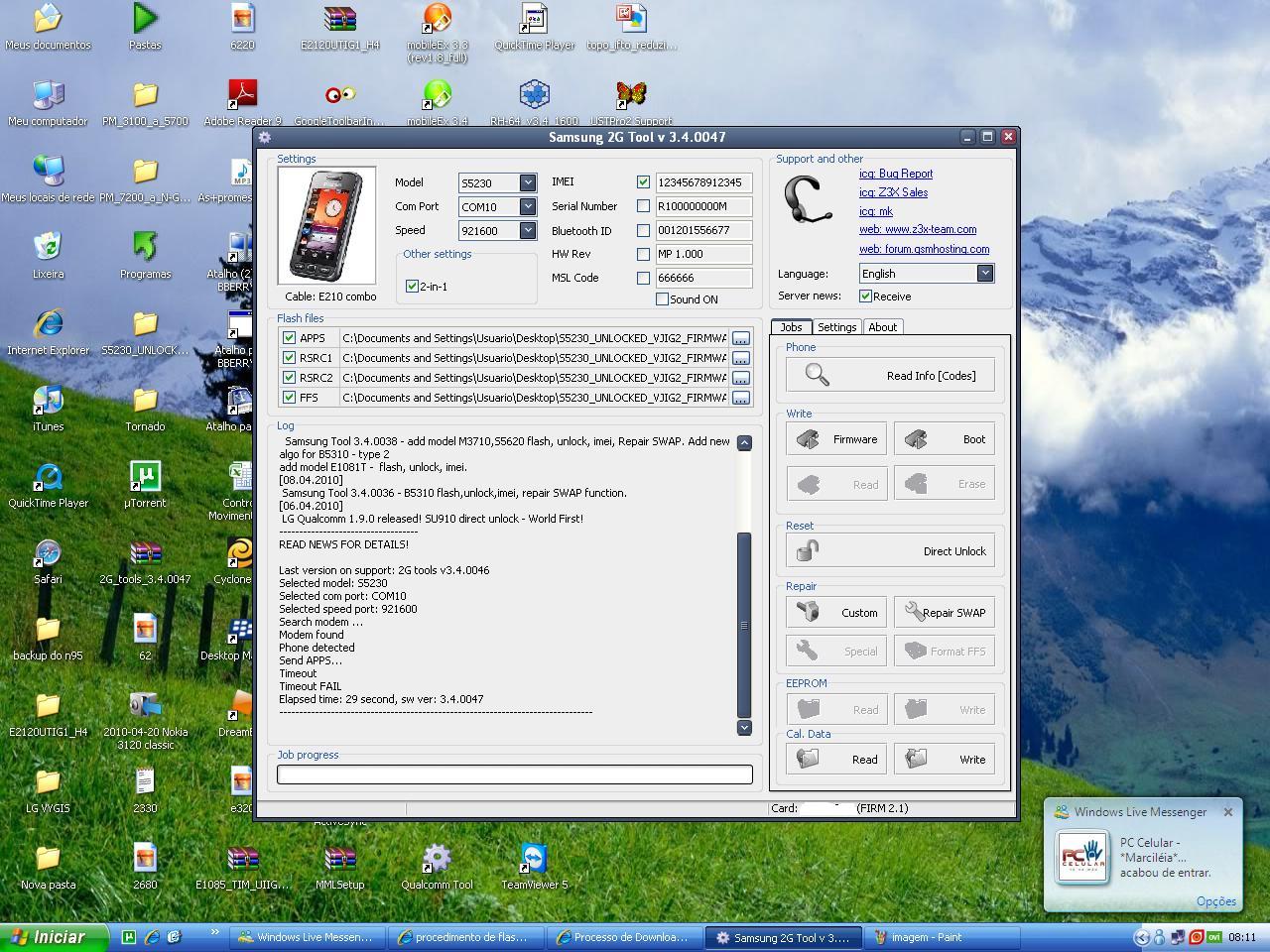Enable the HW Rev checkbox
The height and width of the screenshot is (952, 1270).
coord(643,254)
